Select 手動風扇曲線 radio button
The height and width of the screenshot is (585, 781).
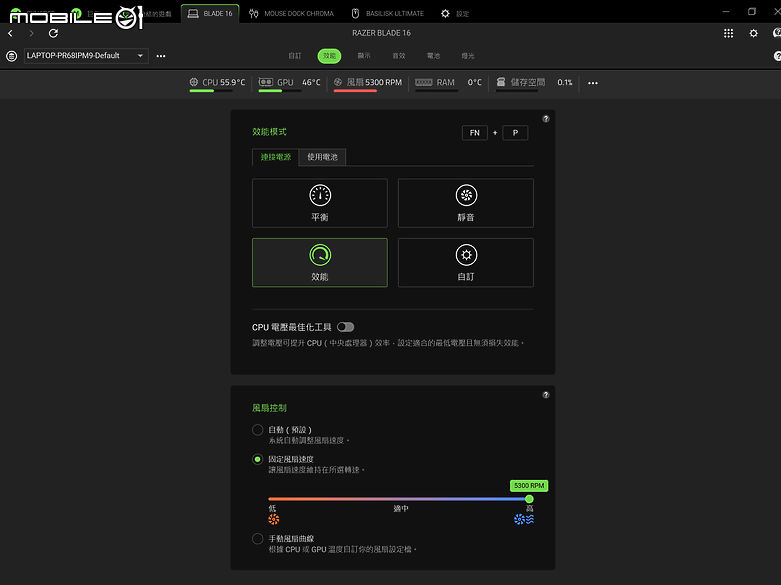258,539
